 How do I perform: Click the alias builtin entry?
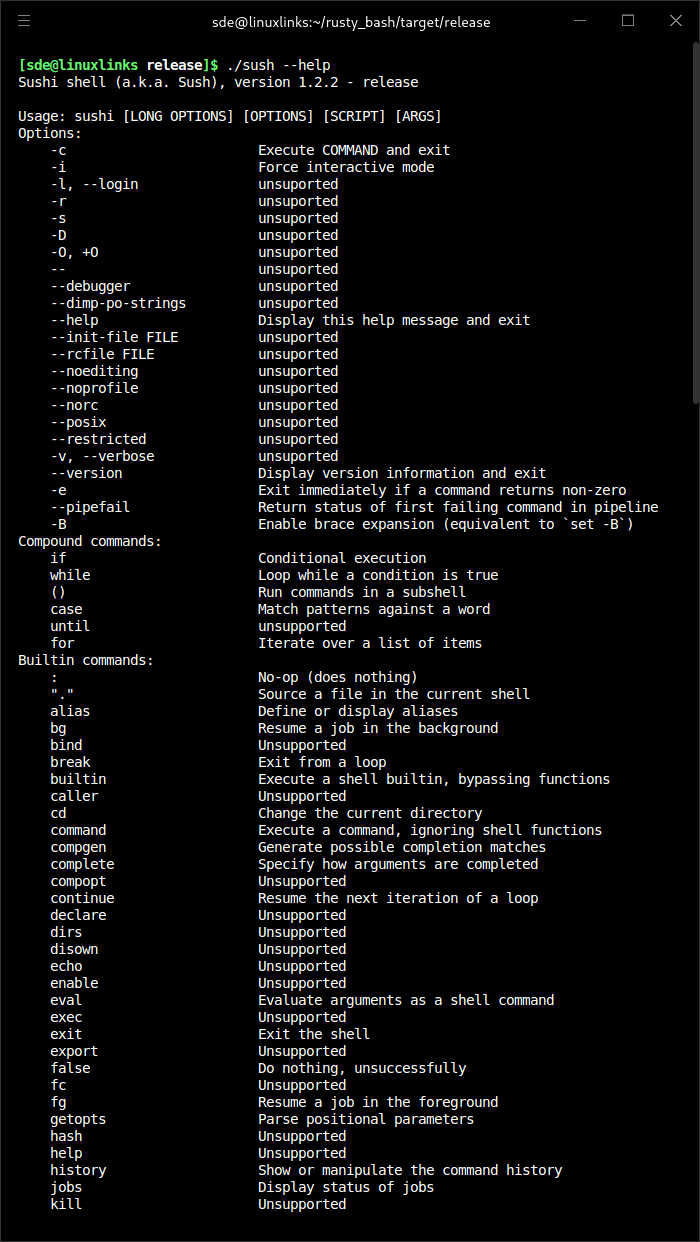click(70, 710)
